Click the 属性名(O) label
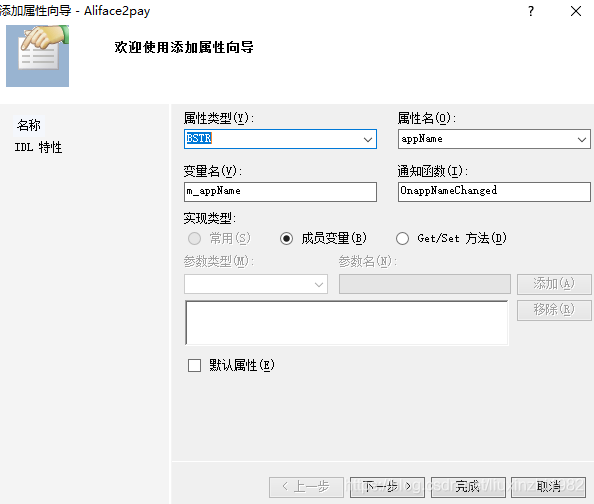Viewport: 594px width, 504px height. click(x=427, y=118)
